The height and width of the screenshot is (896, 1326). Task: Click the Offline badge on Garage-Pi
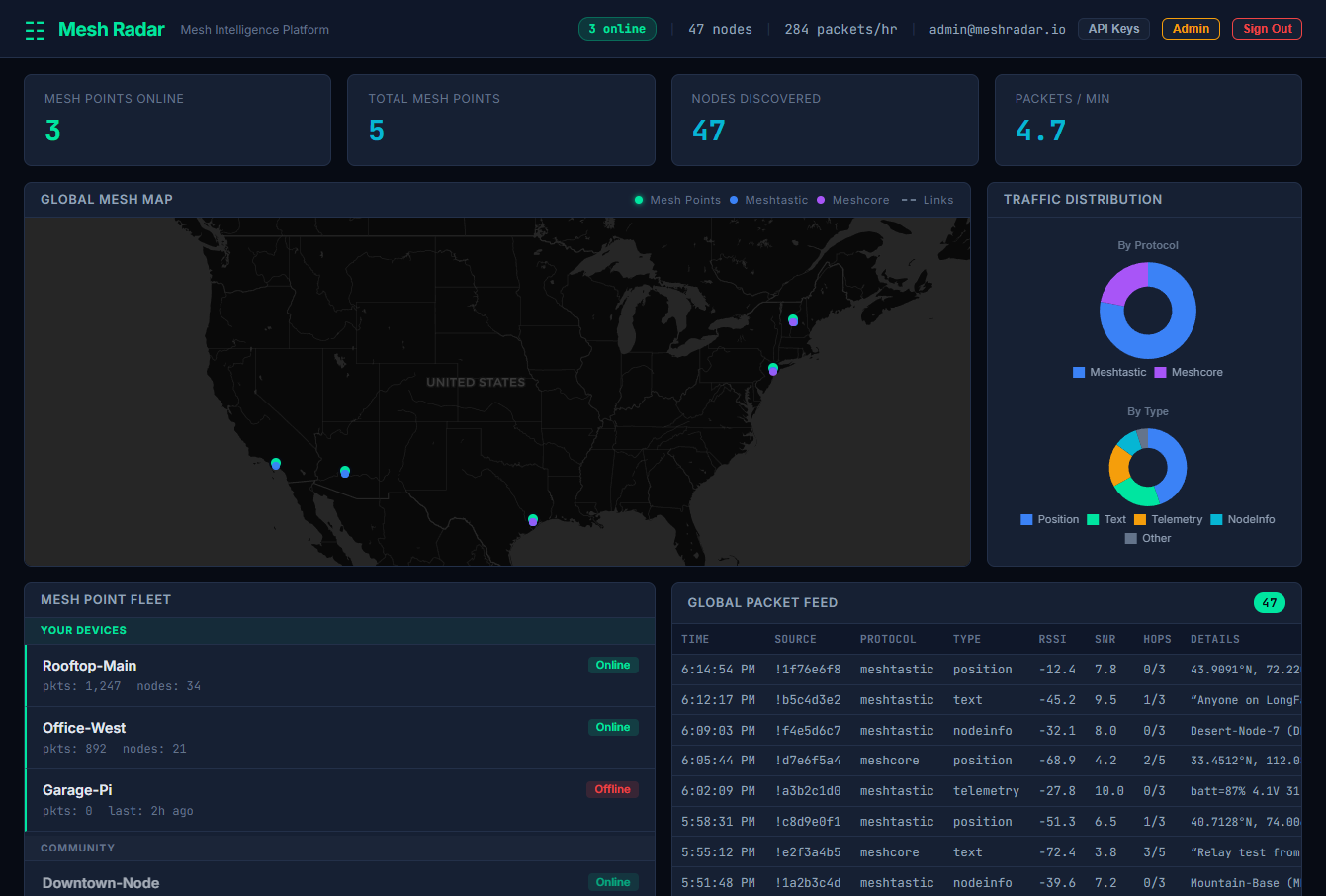coord(613,789)
